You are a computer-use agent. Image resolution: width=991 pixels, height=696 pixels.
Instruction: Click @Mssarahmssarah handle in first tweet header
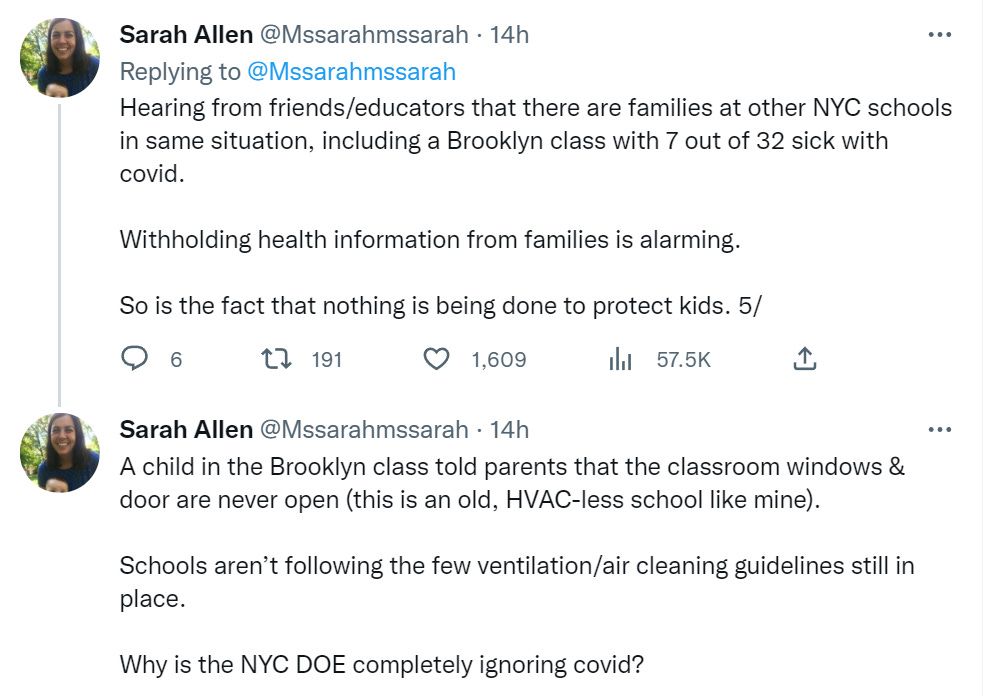coord(364,35)
